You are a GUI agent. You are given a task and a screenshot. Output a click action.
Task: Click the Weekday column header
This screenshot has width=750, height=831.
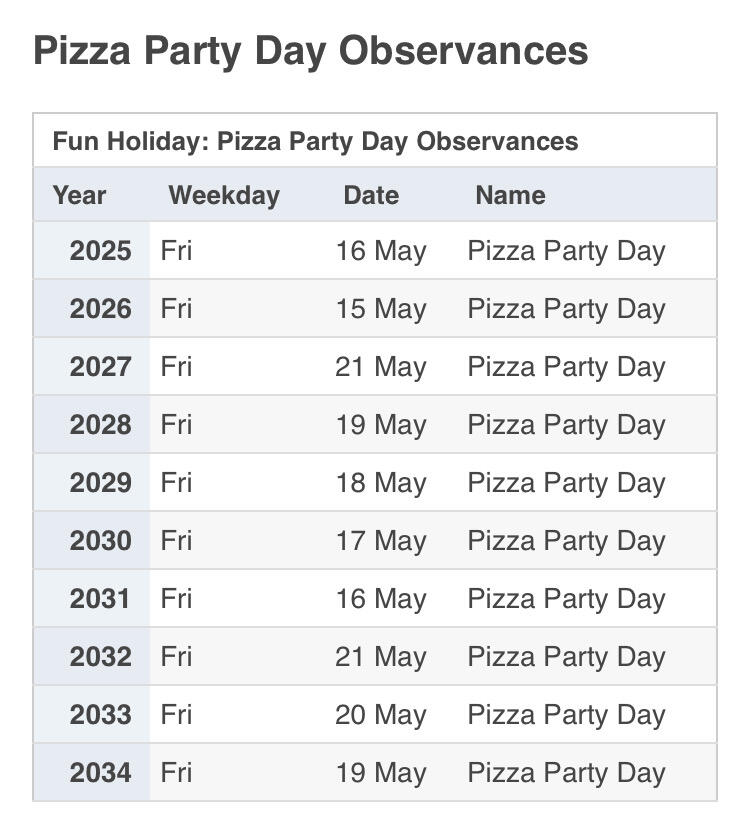coord(224,196)
